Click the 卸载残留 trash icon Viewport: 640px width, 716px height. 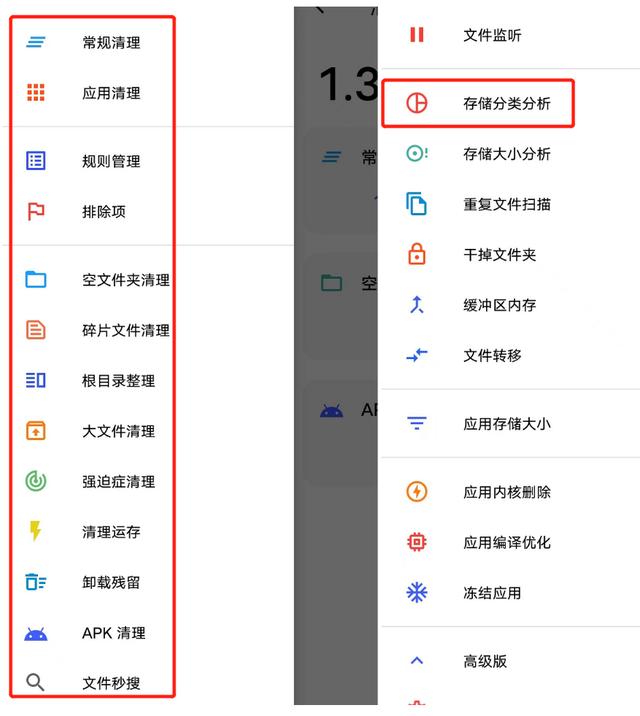pos(36,582)
